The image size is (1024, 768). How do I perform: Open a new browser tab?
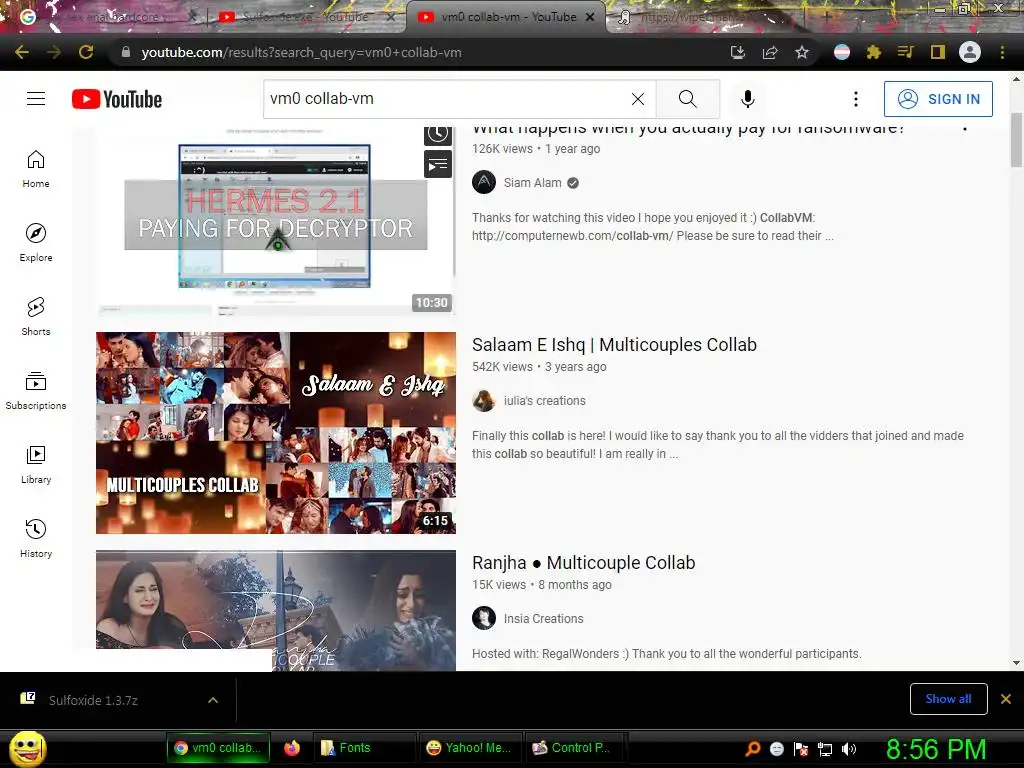[x=826, y=17]
